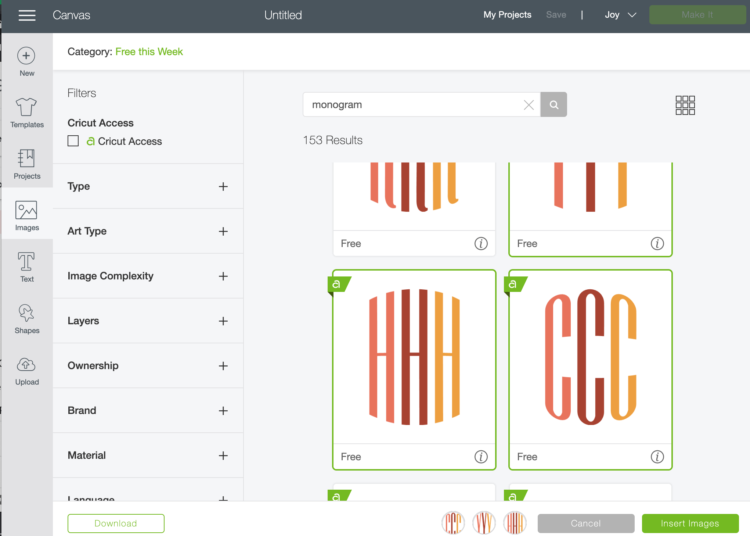Expand the Ownership filter

click(x=223, y=366)
